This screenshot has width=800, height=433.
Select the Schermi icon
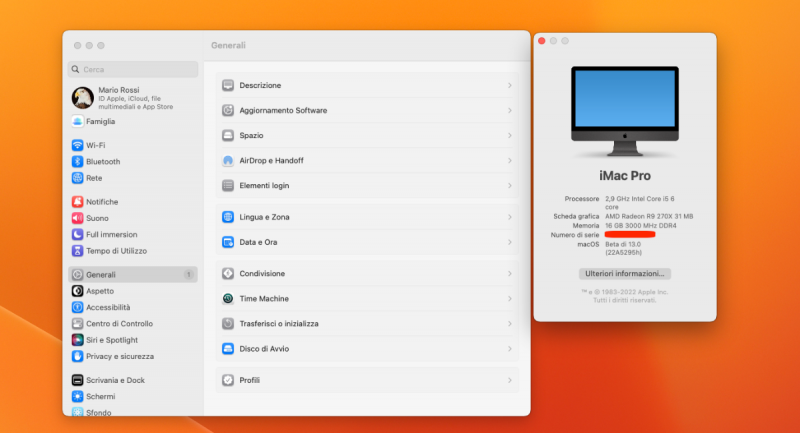(x=77, y=397)
